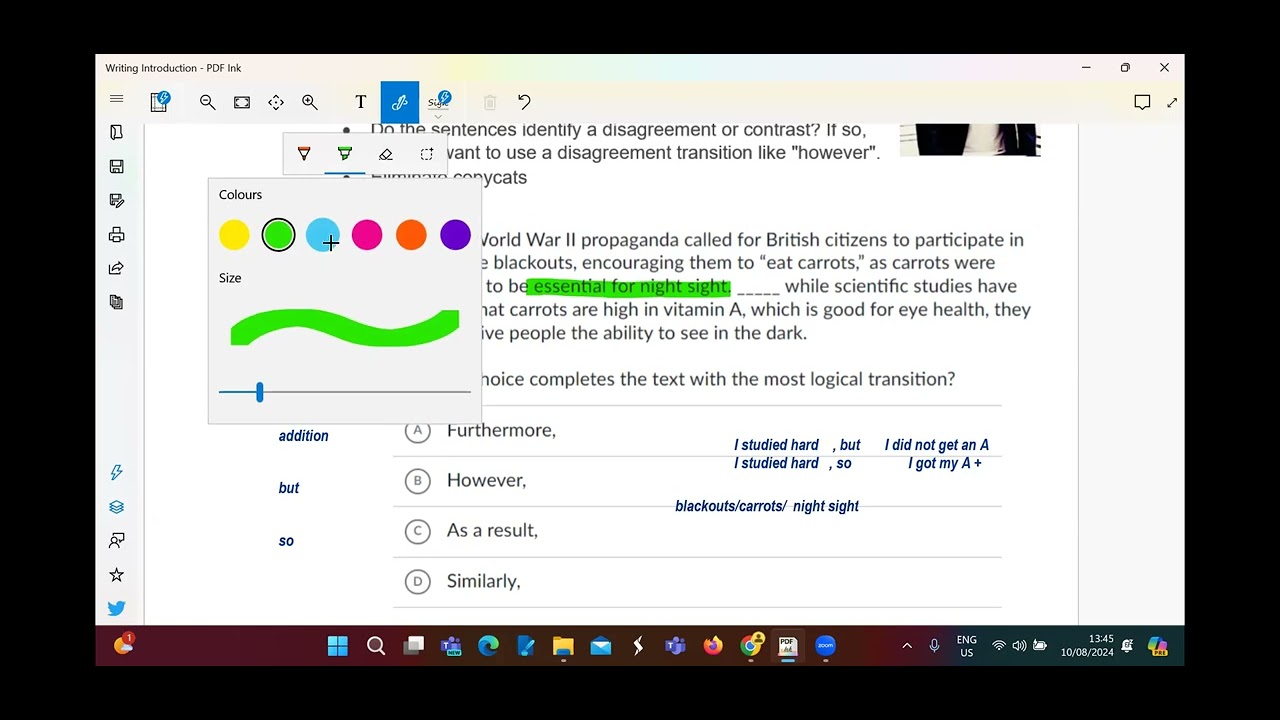Click the delete trash icon

[x=490, y=102]
